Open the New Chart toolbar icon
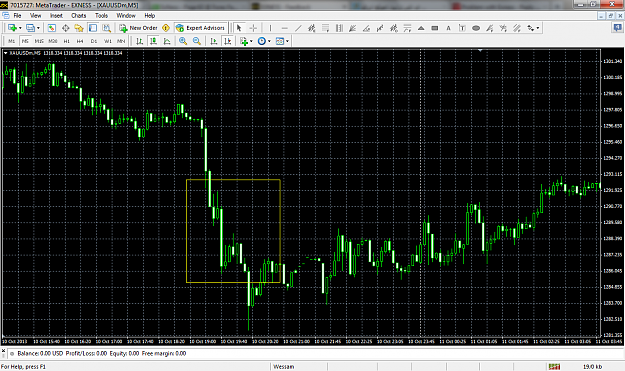This screenshot has height=371, width=625. 12,28
